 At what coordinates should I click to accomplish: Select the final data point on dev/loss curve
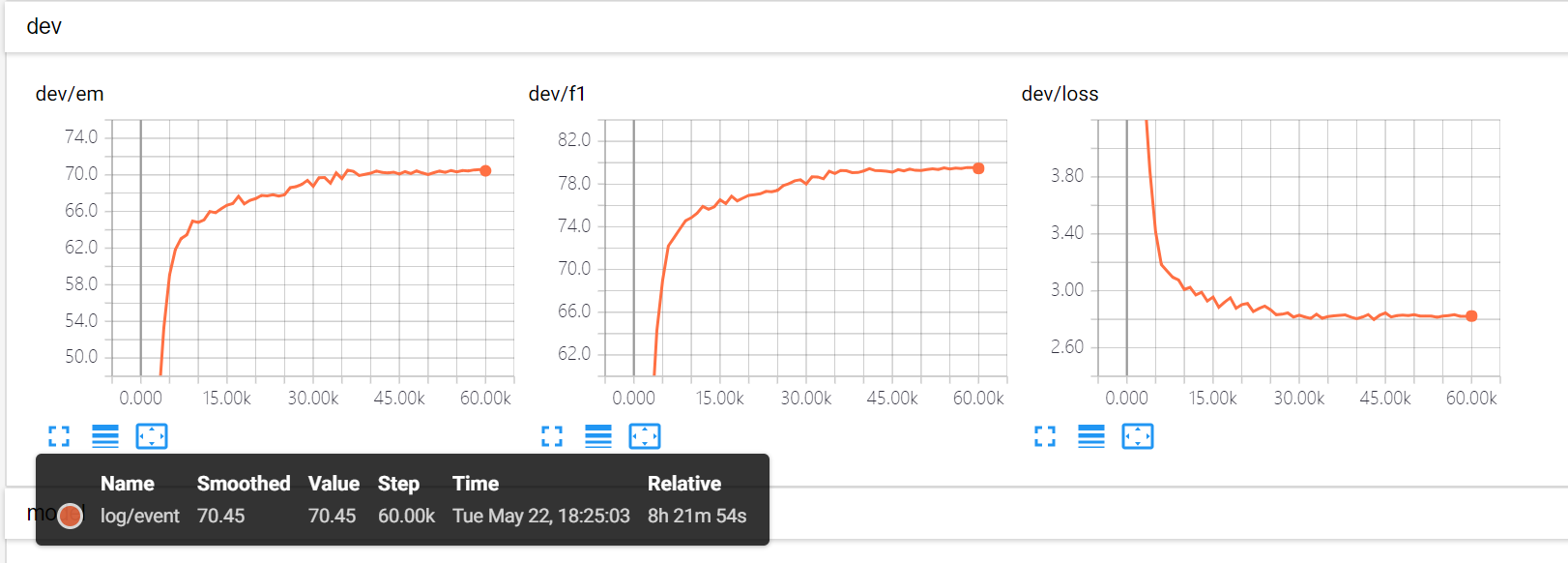[1471, 316]
